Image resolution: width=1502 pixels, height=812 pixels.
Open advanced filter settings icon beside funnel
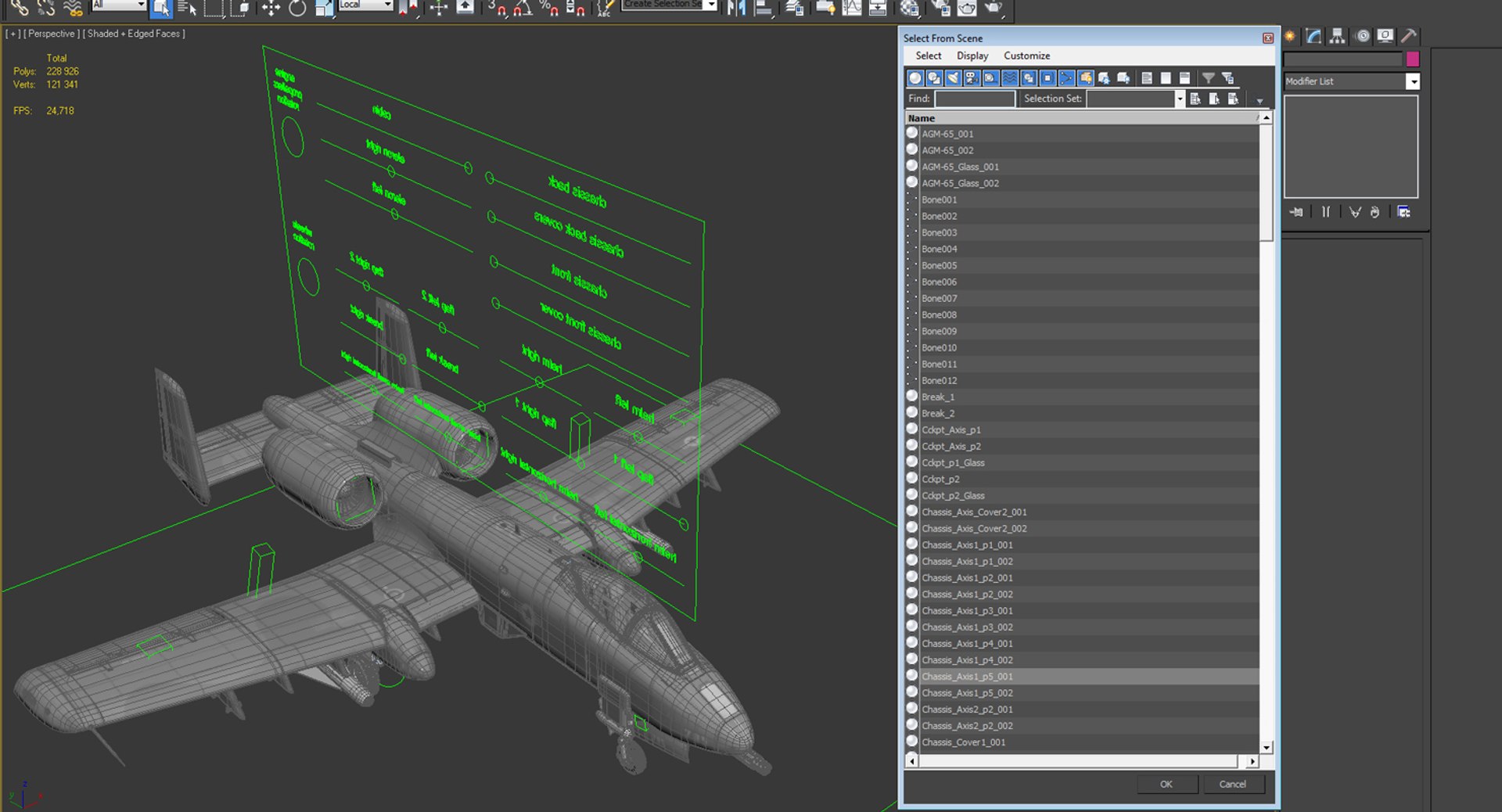pyautogui.click(x=1228, y=78)
